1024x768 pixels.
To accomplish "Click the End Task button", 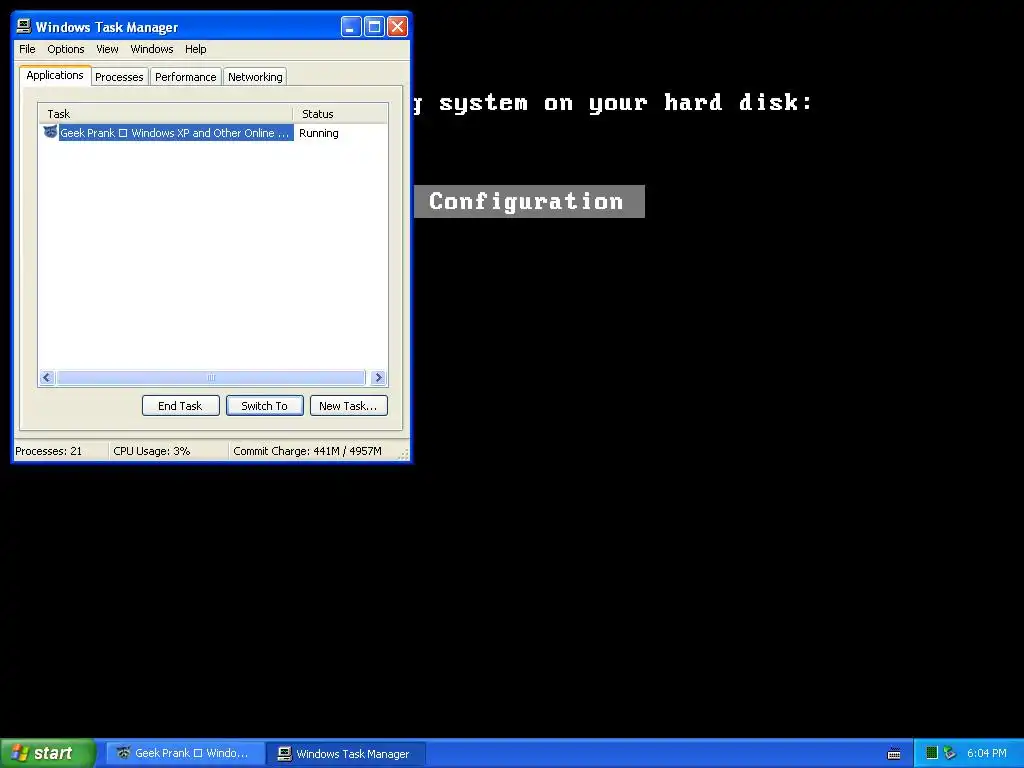I will coord(180,406).
